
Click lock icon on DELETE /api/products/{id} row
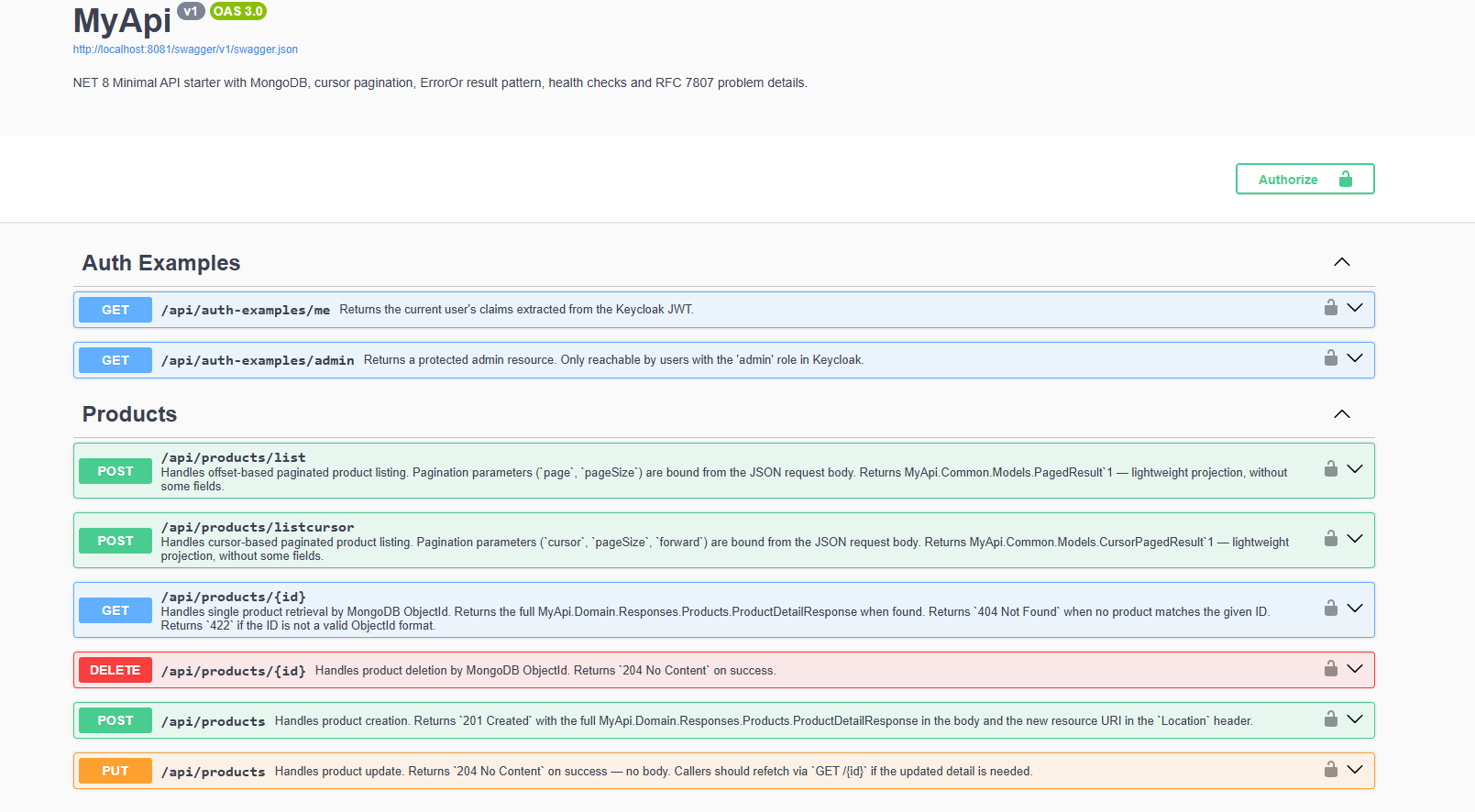click(x=1330, y=669)
